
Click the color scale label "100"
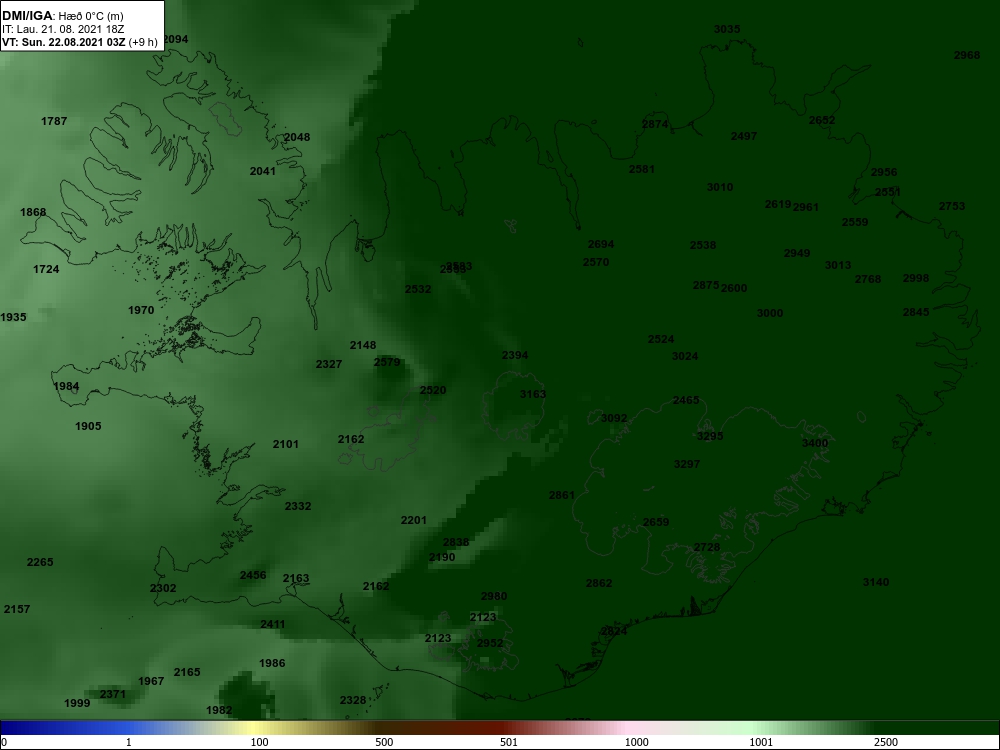coord(260,742)
